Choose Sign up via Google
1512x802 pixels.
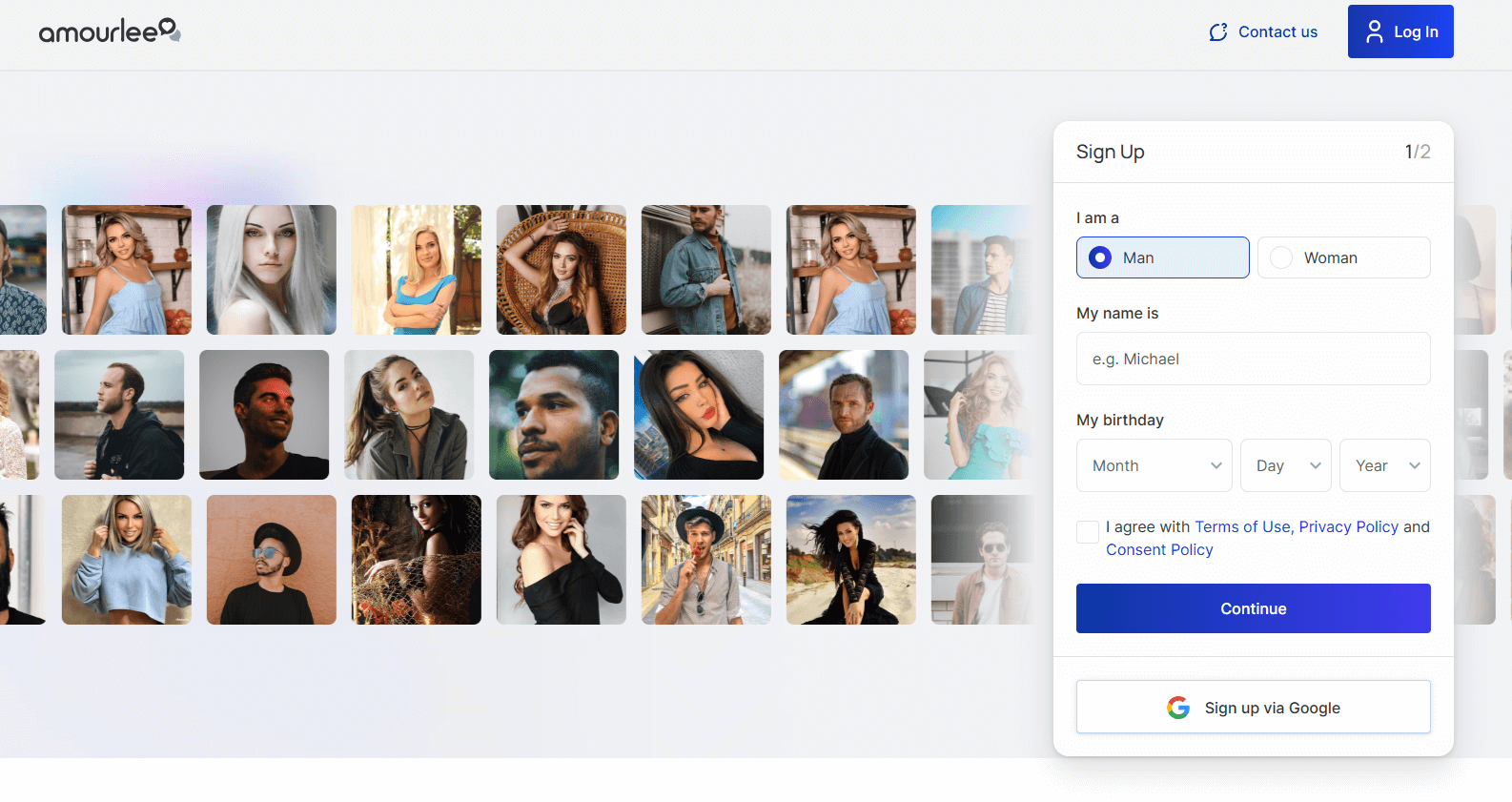tap(1253, 707)
